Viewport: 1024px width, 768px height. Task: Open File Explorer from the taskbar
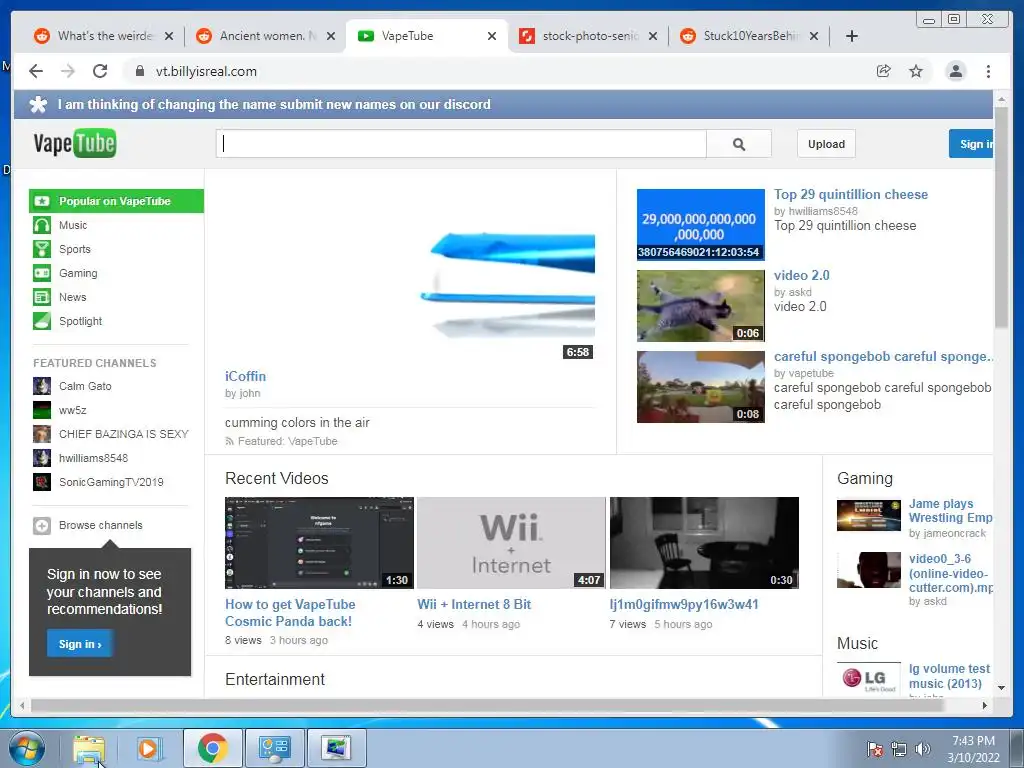pos(89,748)
